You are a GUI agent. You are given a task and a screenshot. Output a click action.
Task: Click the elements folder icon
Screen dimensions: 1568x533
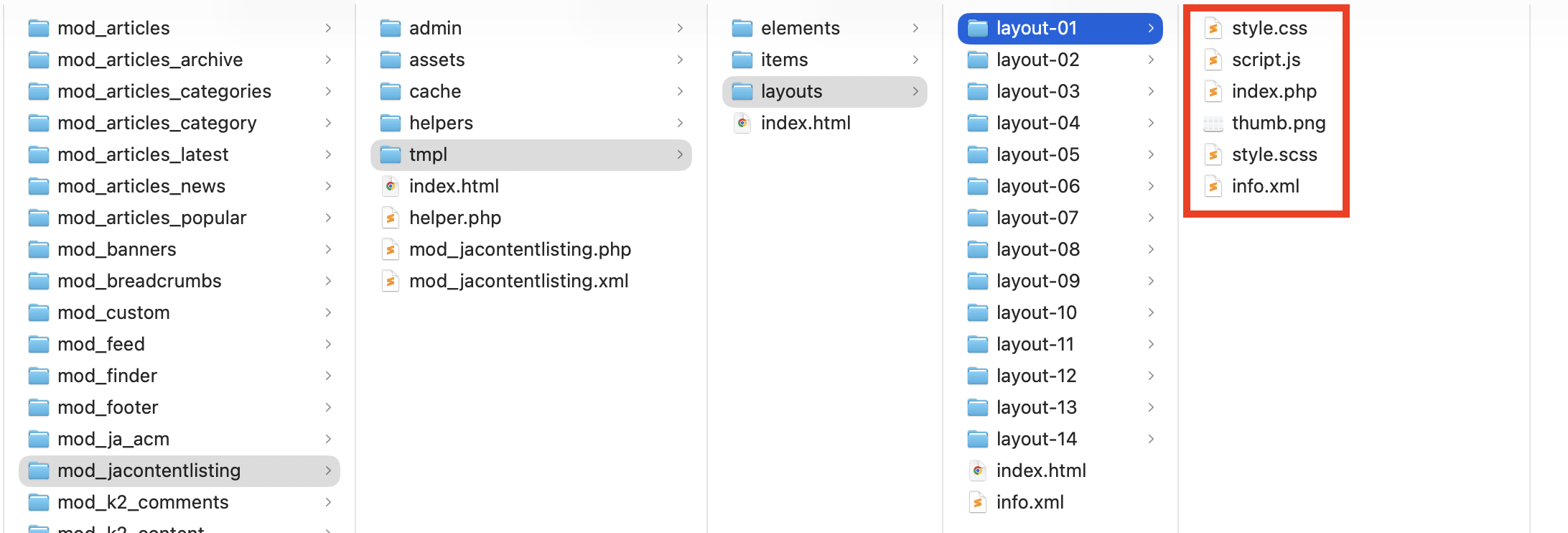click(x=742, y=28)
